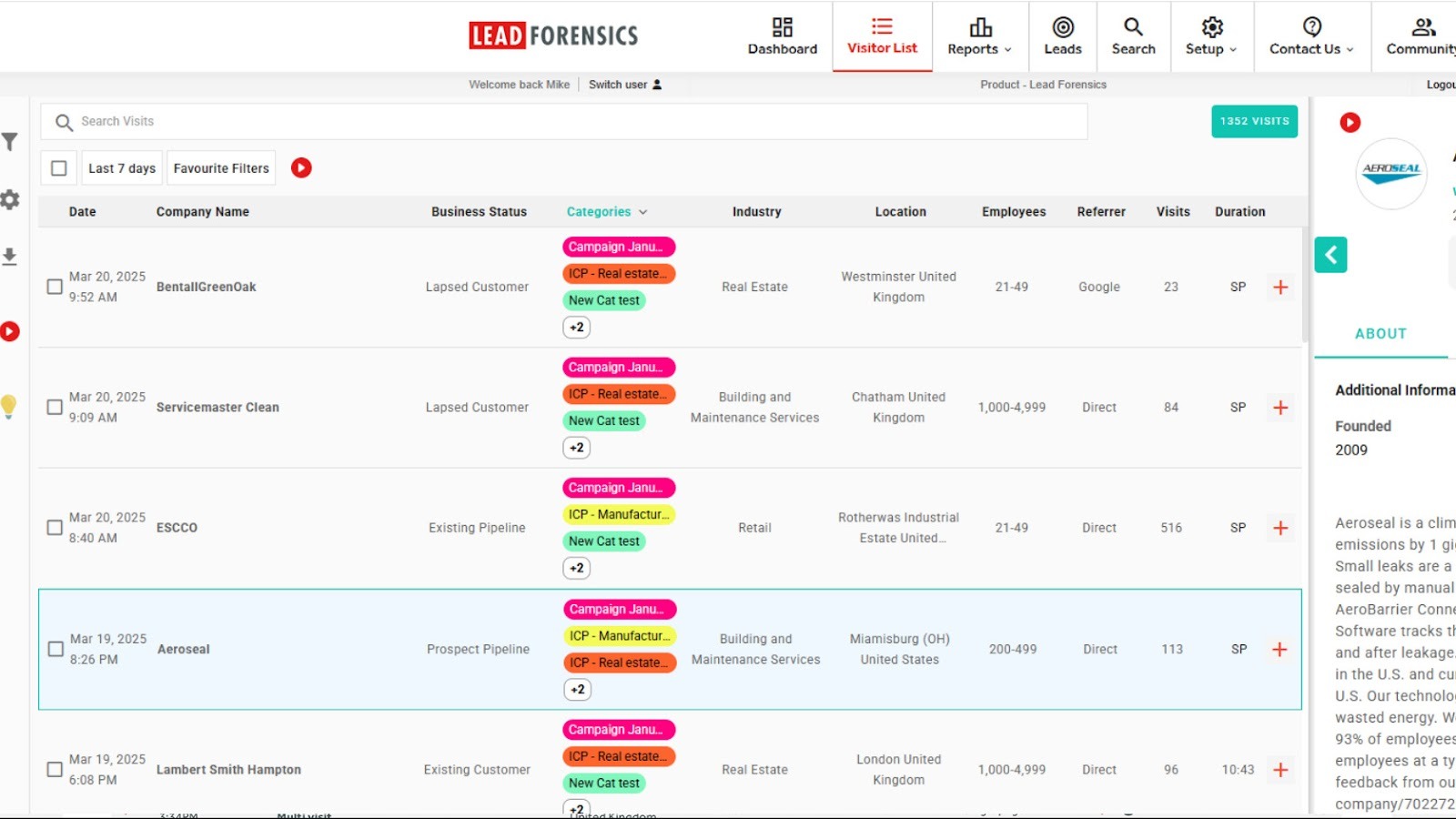Screen dimensions: 1456x819
Task: Sort by the Business Status column header
Action: (x=479, y=212)
